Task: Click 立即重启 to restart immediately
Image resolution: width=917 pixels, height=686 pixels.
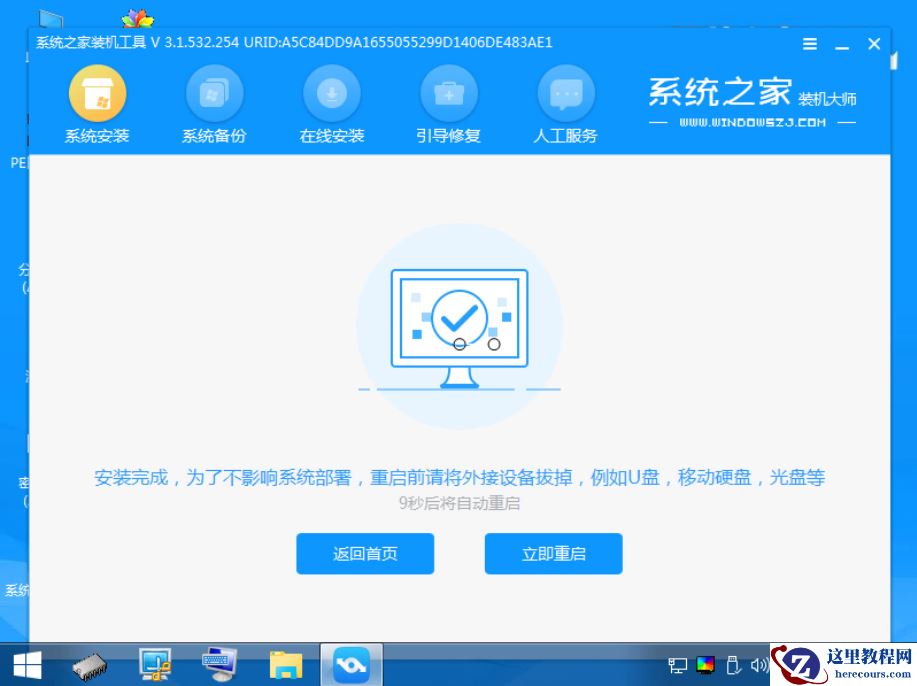Action: [553, 553]
